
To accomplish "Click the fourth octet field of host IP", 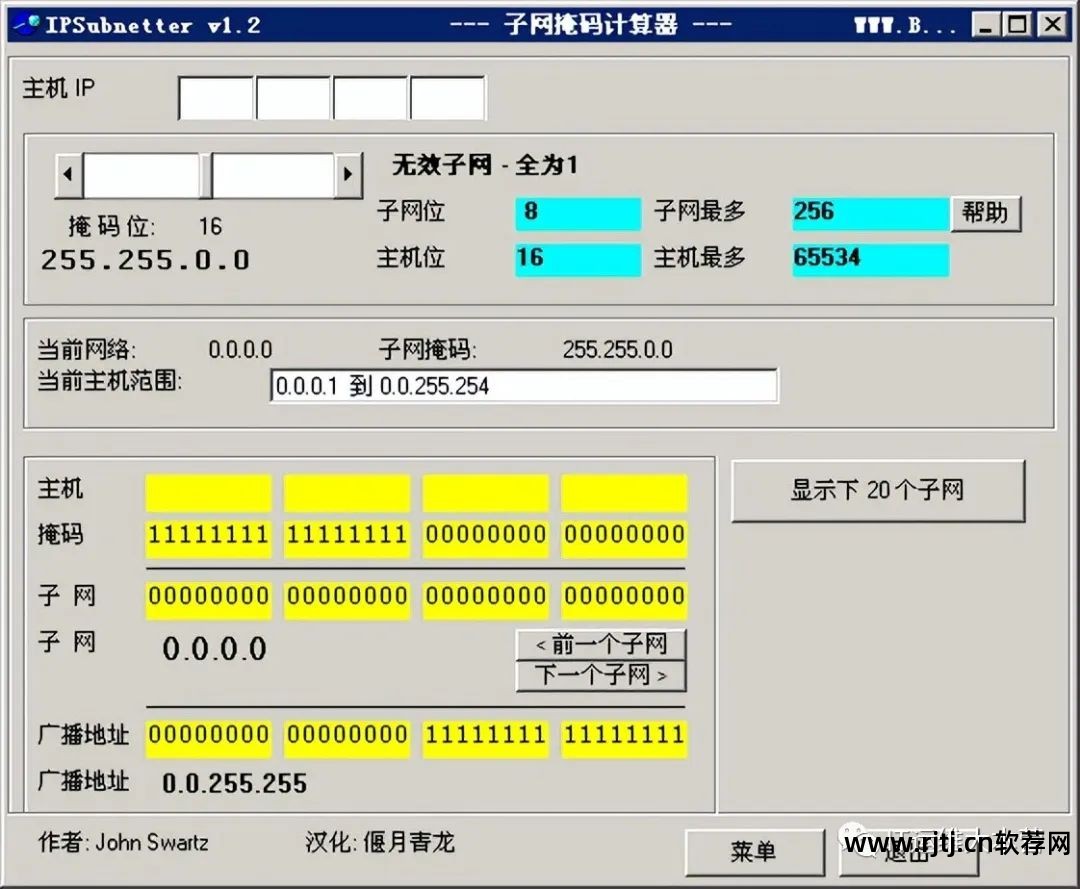I will click(447, 98).
